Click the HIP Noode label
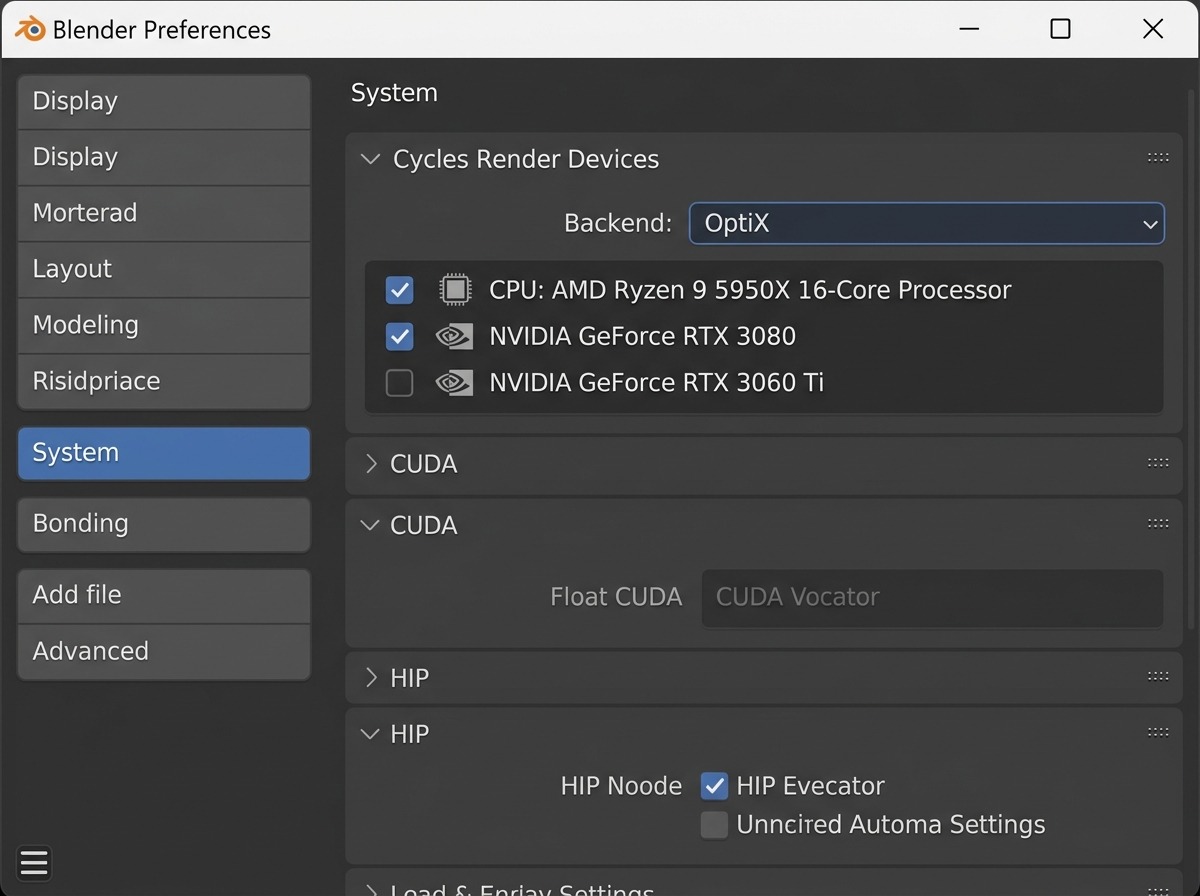The height and width of the screenshot is (896, 1200). [x=621, y=786]
